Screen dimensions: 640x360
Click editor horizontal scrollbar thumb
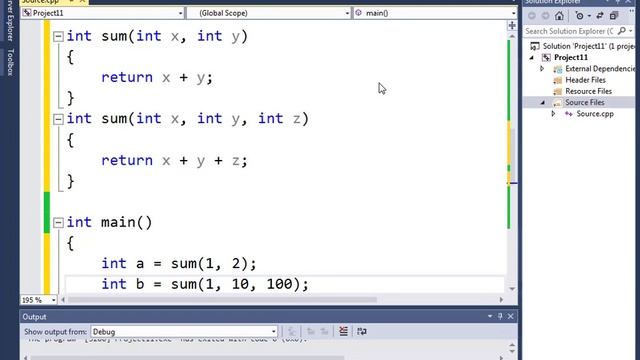coord(222,300)
